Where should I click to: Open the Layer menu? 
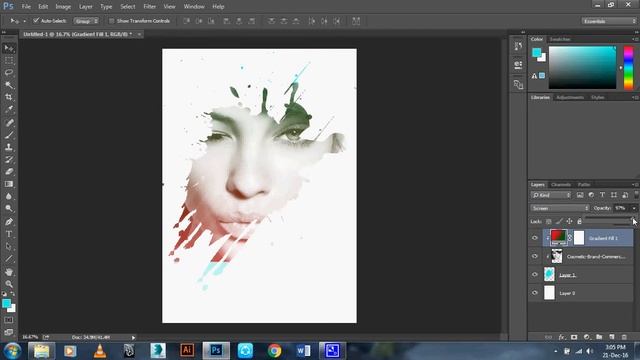pos(85,7)
